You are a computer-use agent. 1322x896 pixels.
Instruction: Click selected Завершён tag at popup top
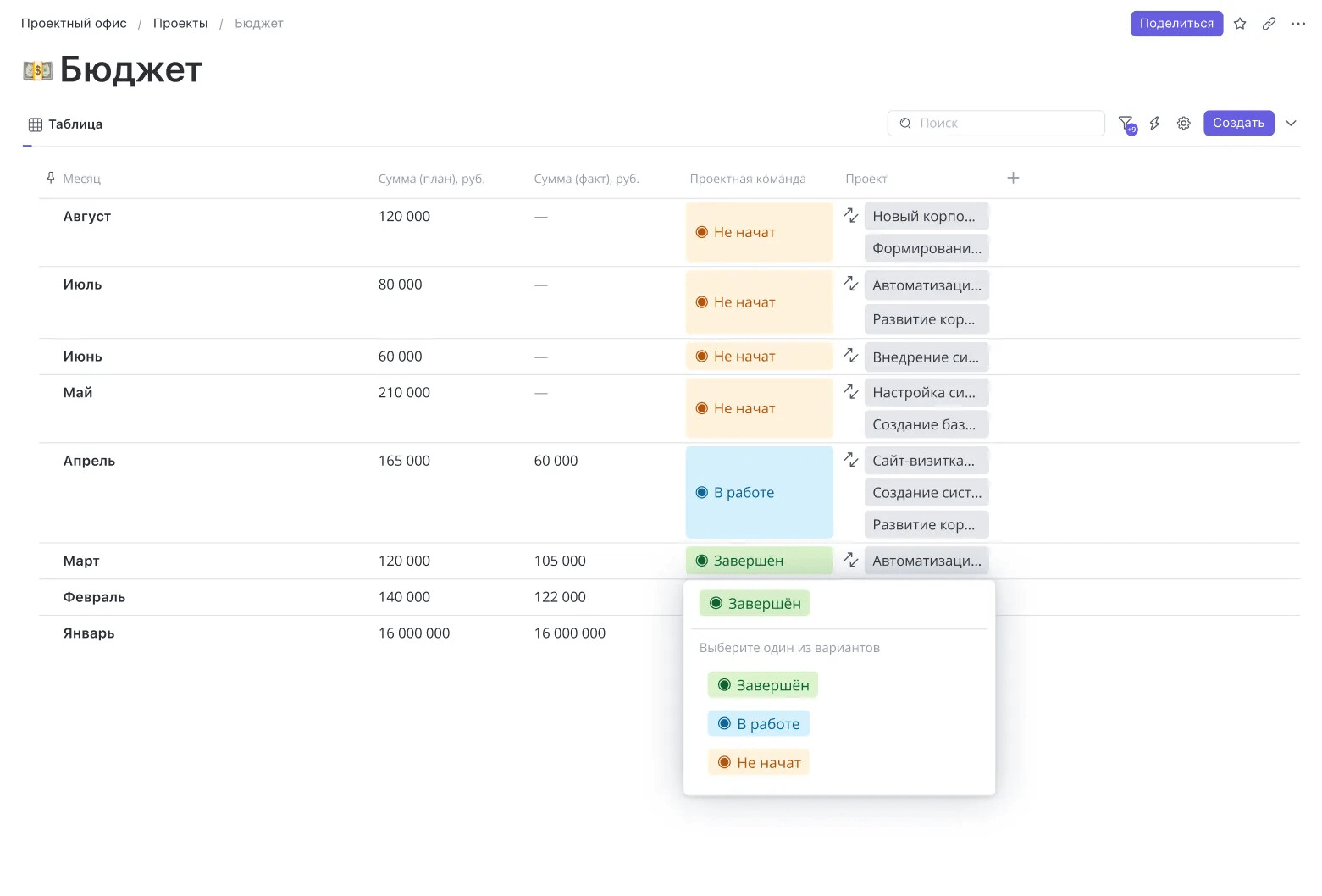coord(755,604)
